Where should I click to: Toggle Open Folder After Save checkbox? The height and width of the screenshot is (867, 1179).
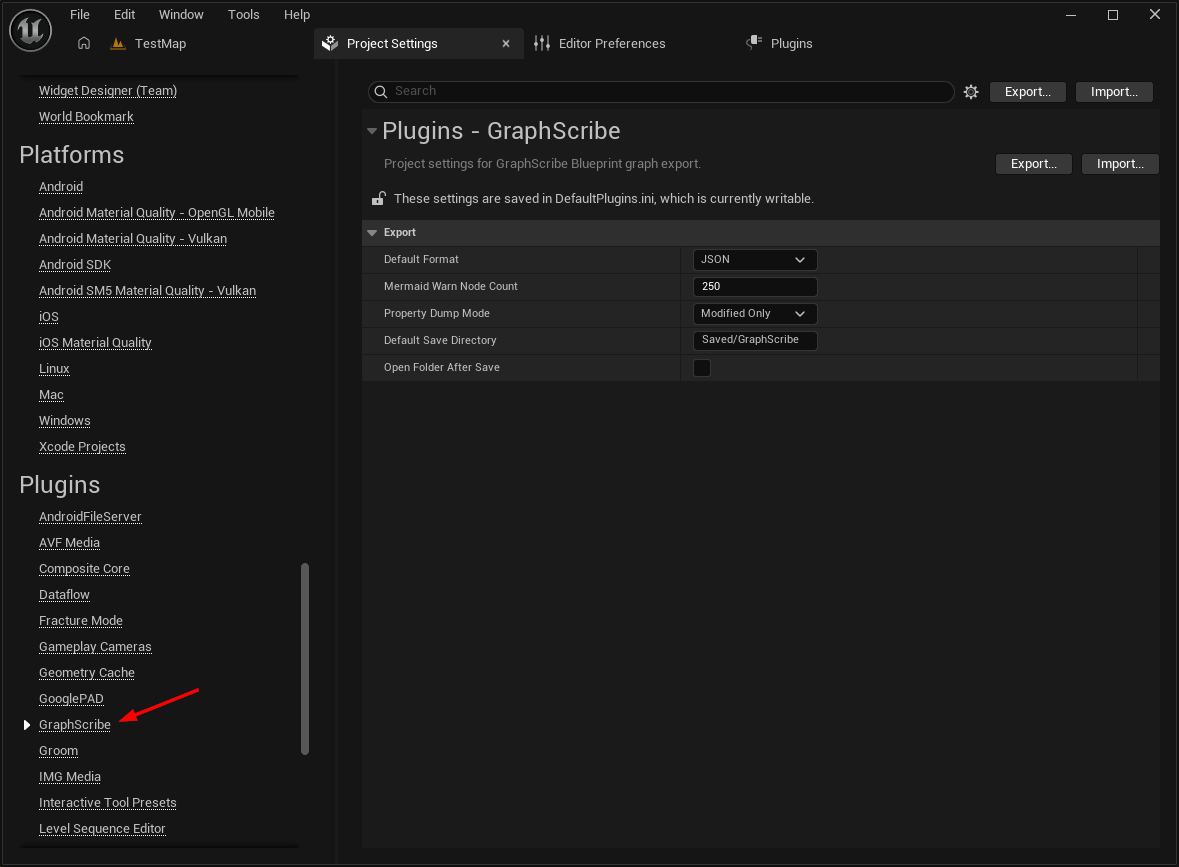tap(702, 368)
